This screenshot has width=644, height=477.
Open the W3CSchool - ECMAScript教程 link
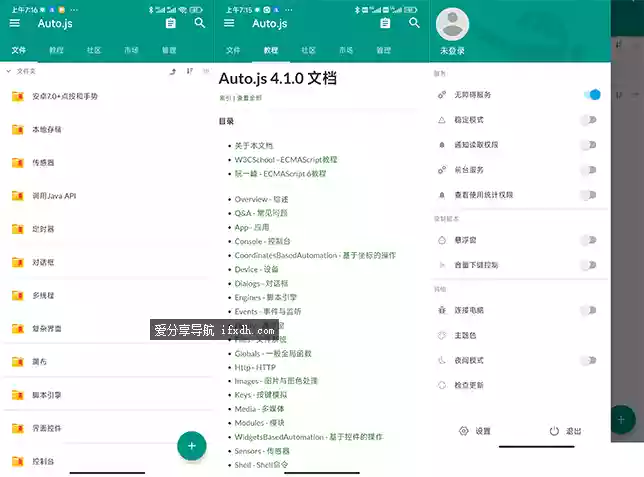pyautogui.click(x=286, y=159)
